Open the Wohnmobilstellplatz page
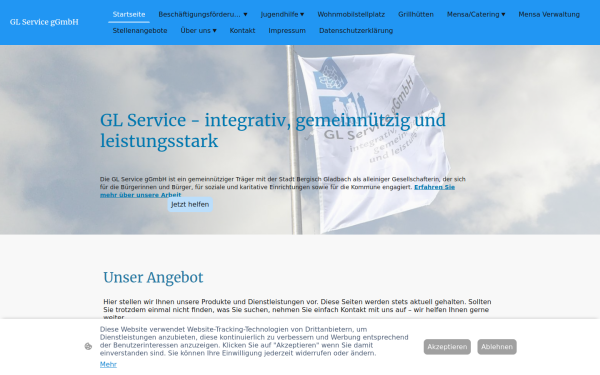 click(351, 15)
